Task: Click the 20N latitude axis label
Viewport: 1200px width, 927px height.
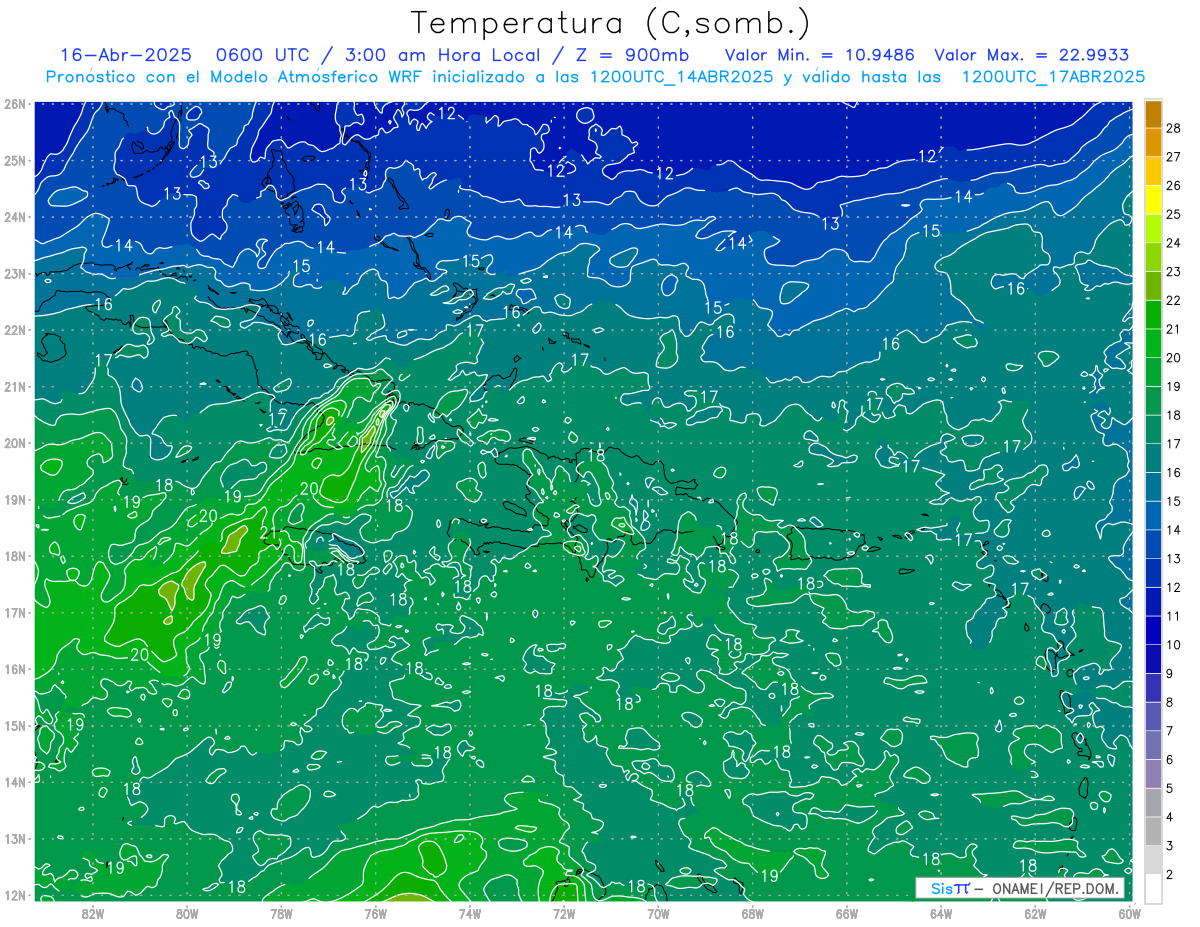Action: coord(14,443)
